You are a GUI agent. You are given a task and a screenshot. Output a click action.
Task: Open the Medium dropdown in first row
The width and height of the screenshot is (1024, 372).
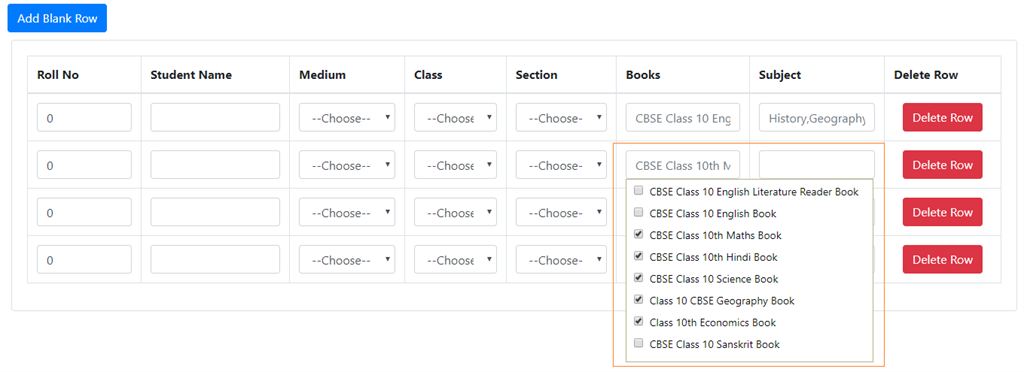tap(347, 117)
